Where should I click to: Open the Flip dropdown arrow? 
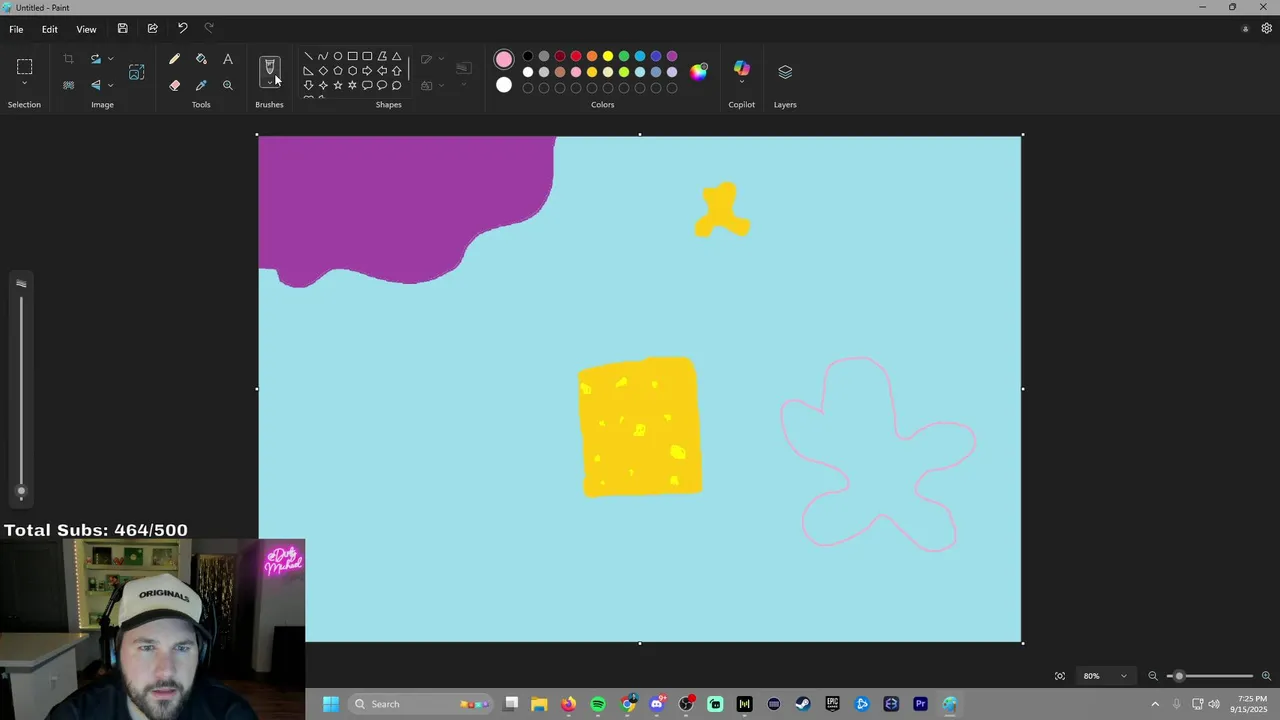coord(110,85)
